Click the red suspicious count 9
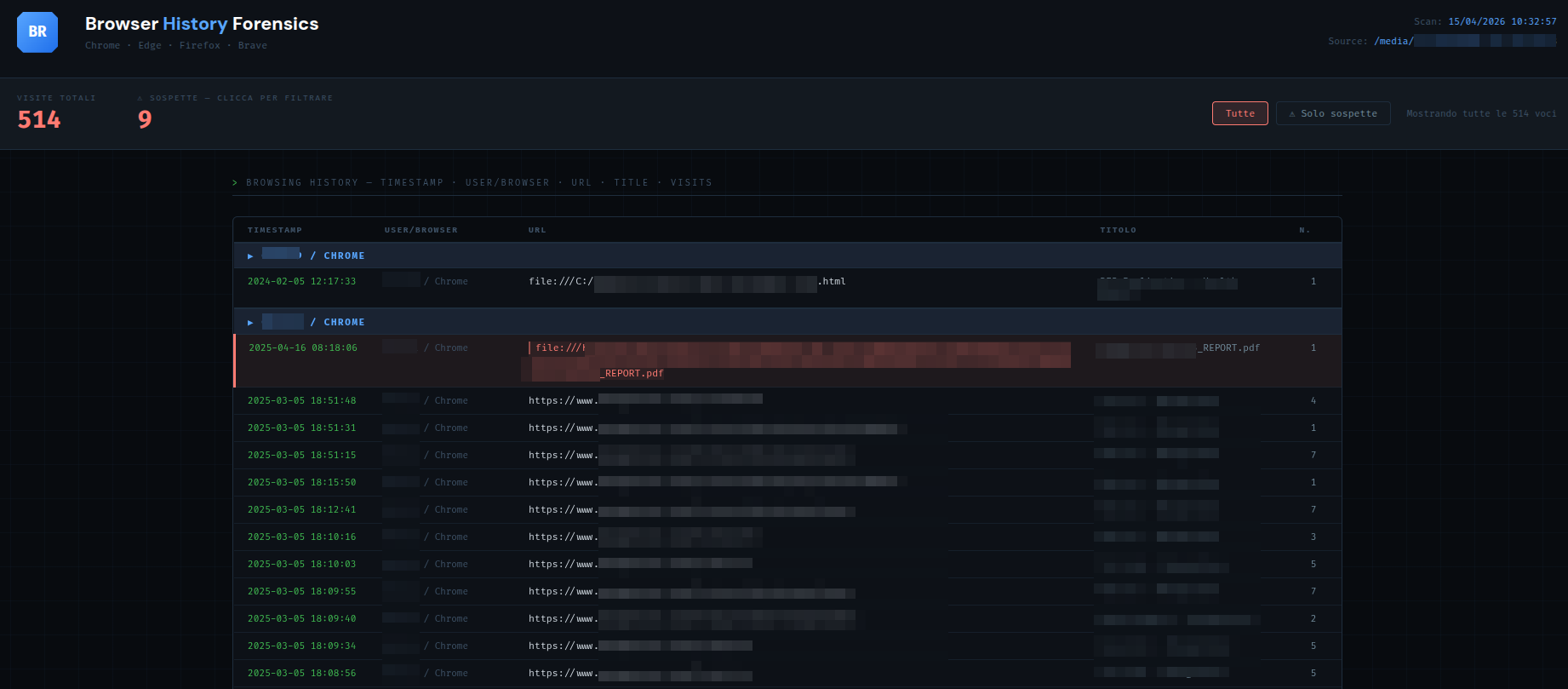This screenshot has width=1568, height=689. click(x=145, y=120)
